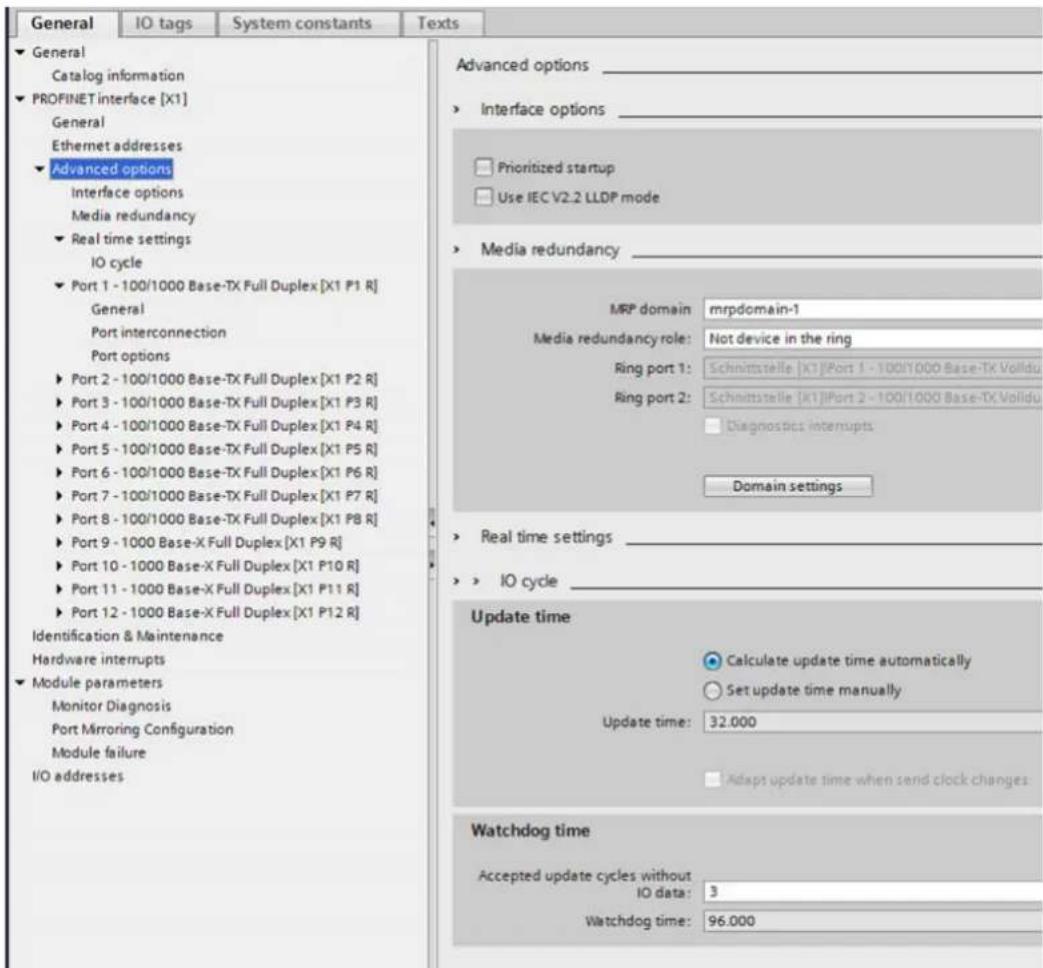Open the Ring port 2 dropdown
The height and width of the screenshot is (968, 1043).
(873, 397)
